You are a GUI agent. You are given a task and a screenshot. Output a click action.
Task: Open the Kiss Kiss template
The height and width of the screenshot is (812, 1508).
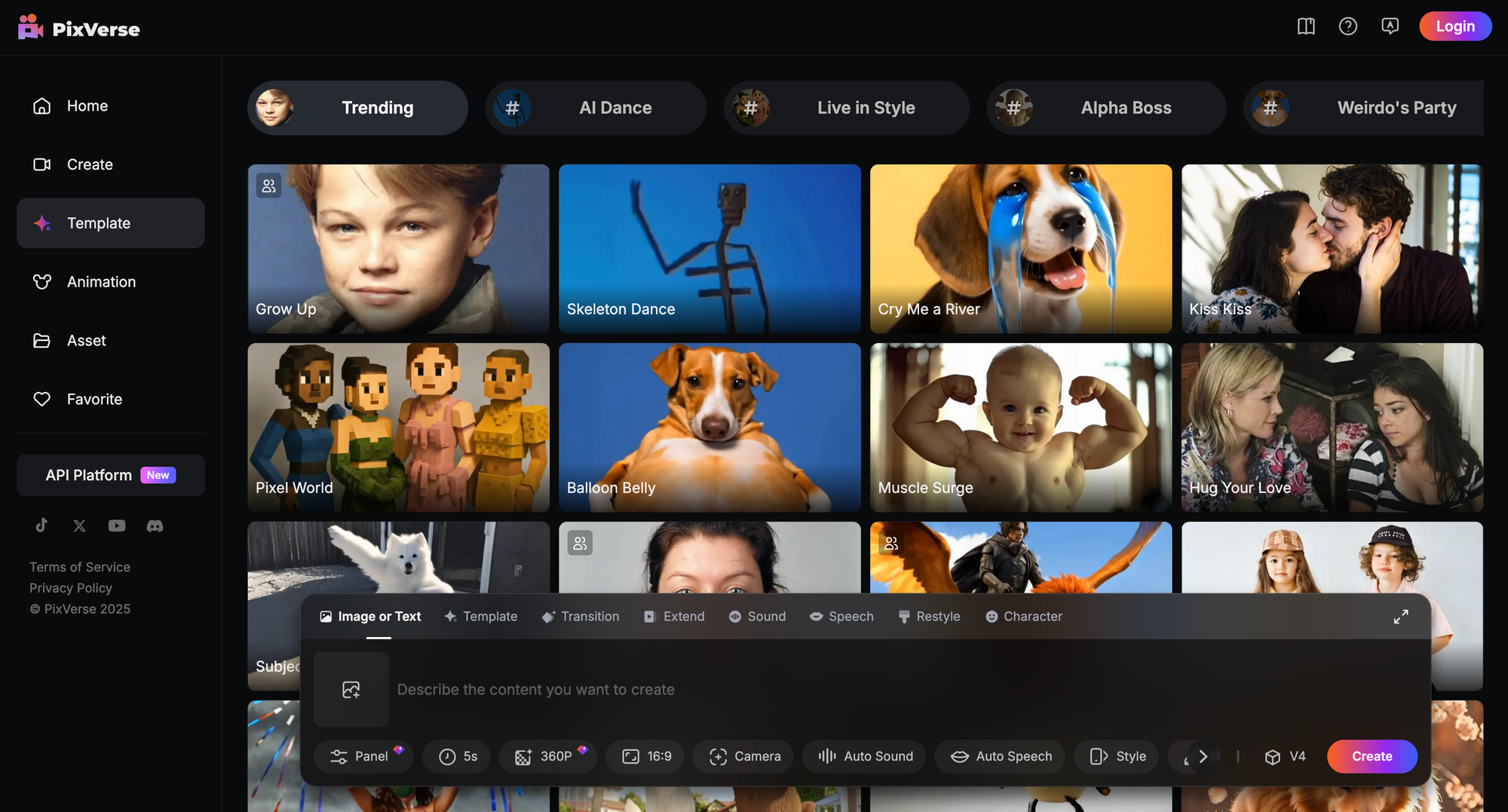1332,249
